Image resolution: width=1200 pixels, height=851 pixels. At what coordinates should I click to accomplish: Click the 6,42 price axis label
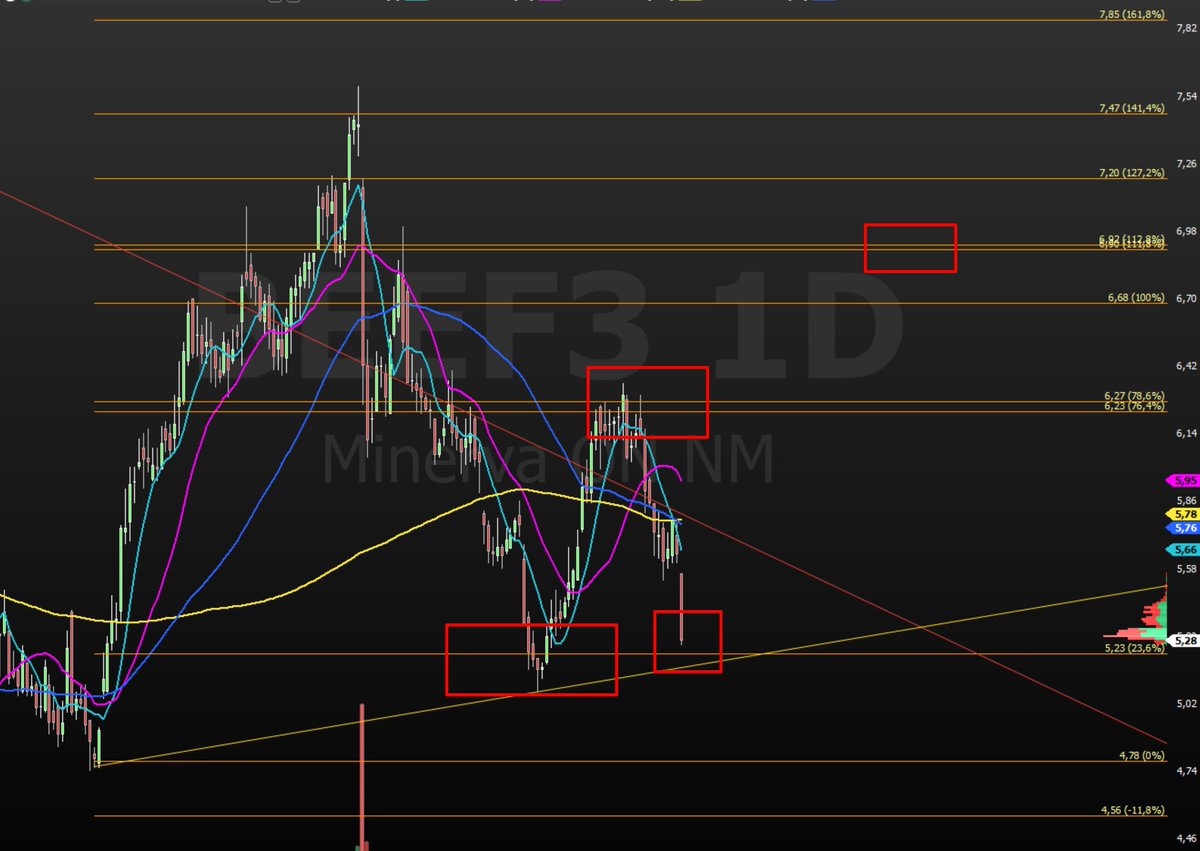[x=1187, y=366]
